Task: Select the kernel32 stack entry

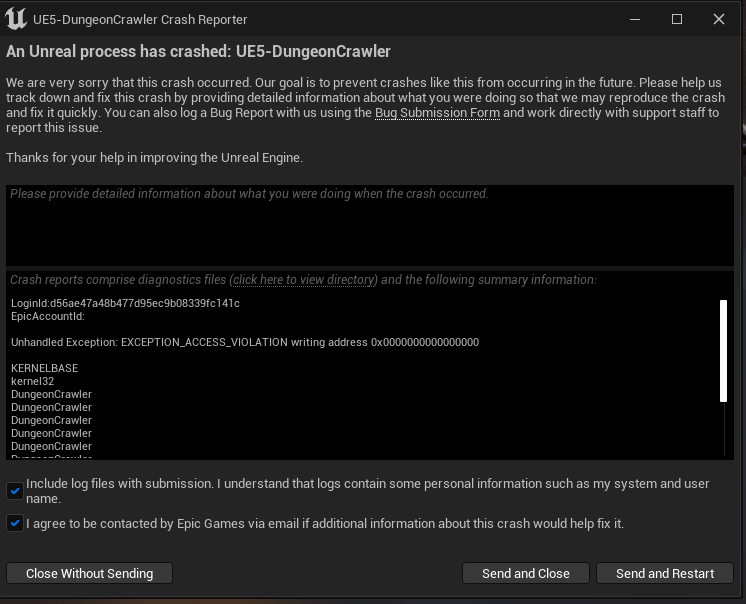Action: (x=32, y=381)
